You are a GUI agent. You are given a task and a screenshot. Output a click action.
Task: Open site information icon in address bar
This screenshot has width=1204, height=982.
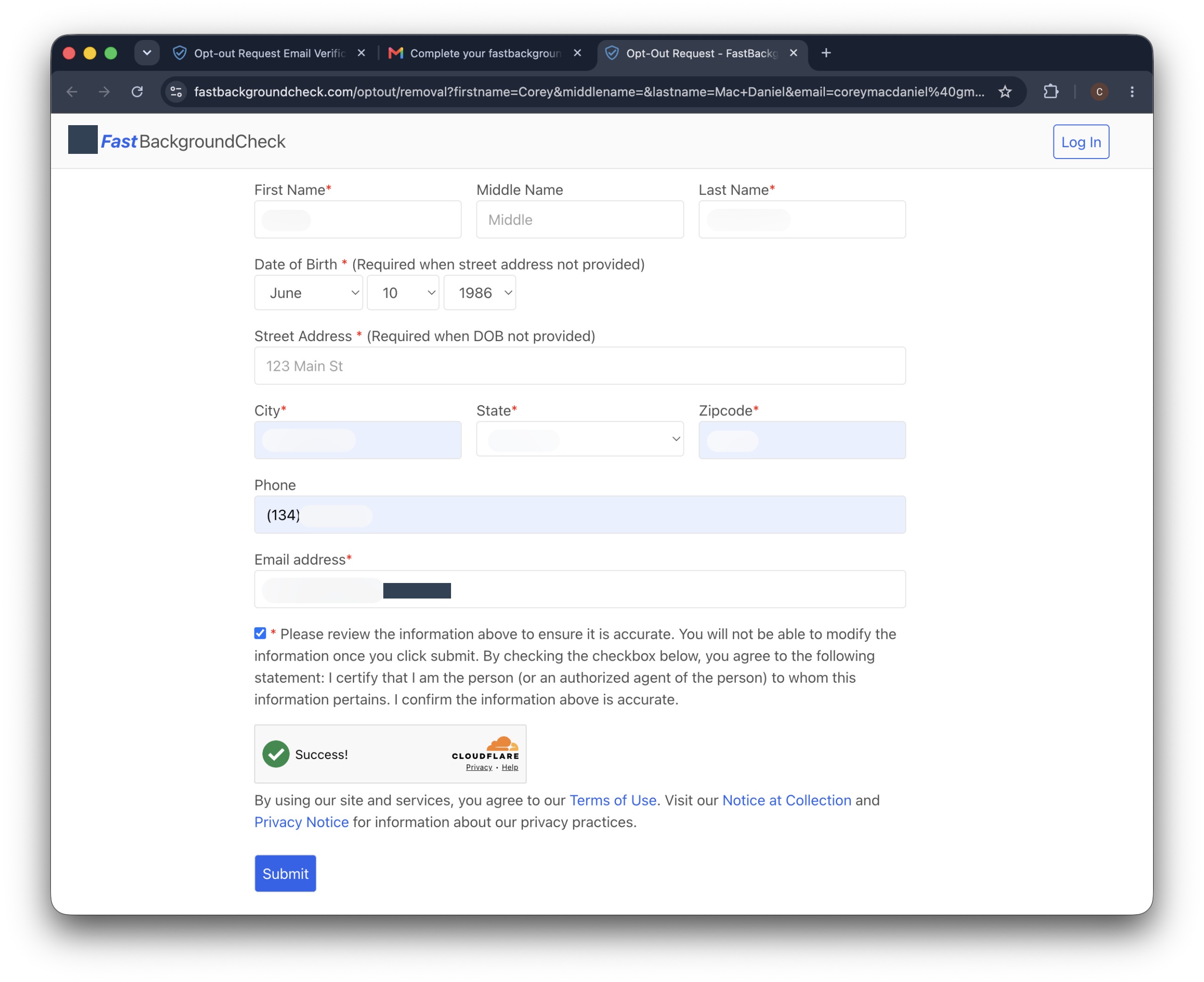(176, 92)
